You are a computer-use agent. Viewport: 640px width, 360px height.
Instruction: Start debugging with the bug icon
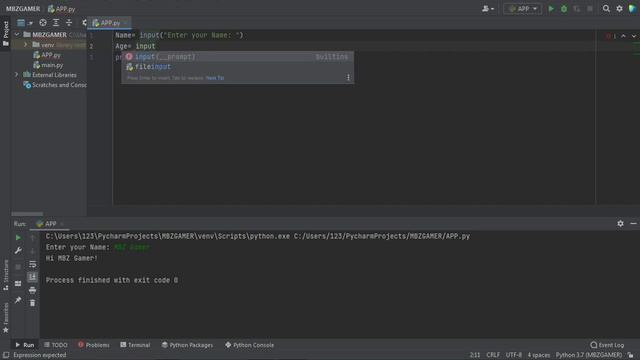(564, 9)
